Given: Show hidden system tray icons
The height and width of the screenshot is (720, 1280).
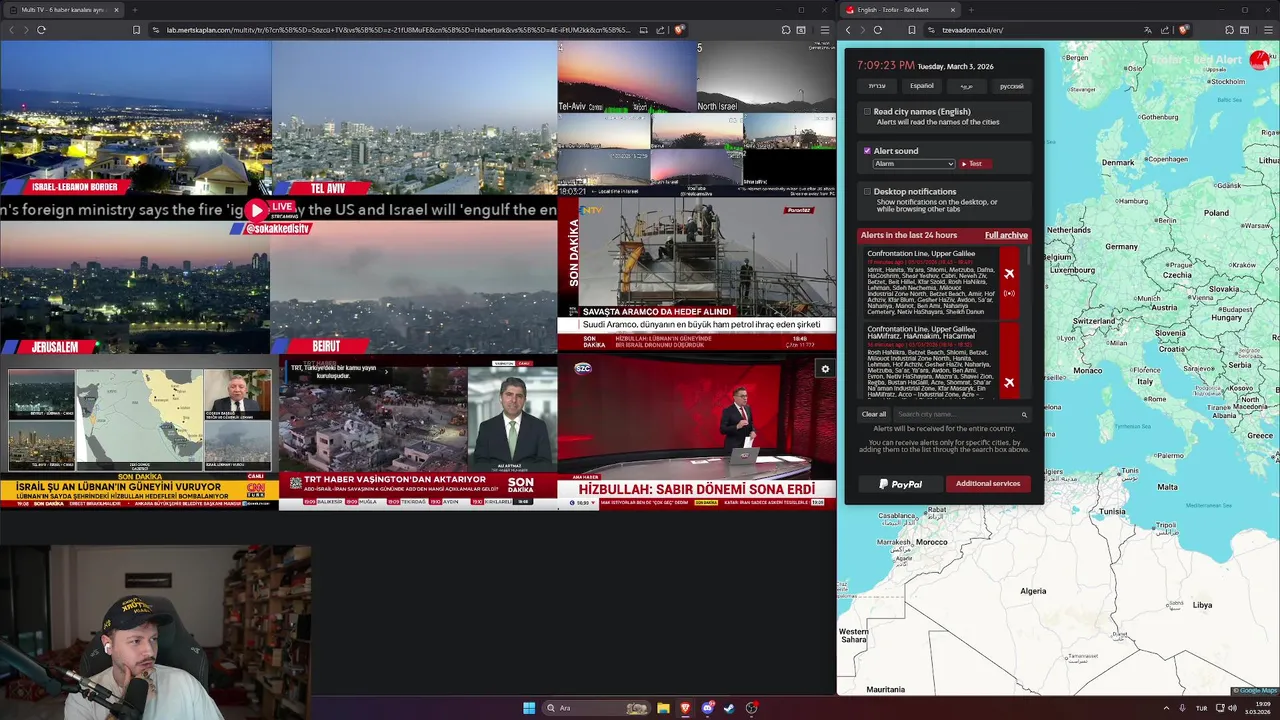Looking at the screenshot, I should pos(1166,708).
